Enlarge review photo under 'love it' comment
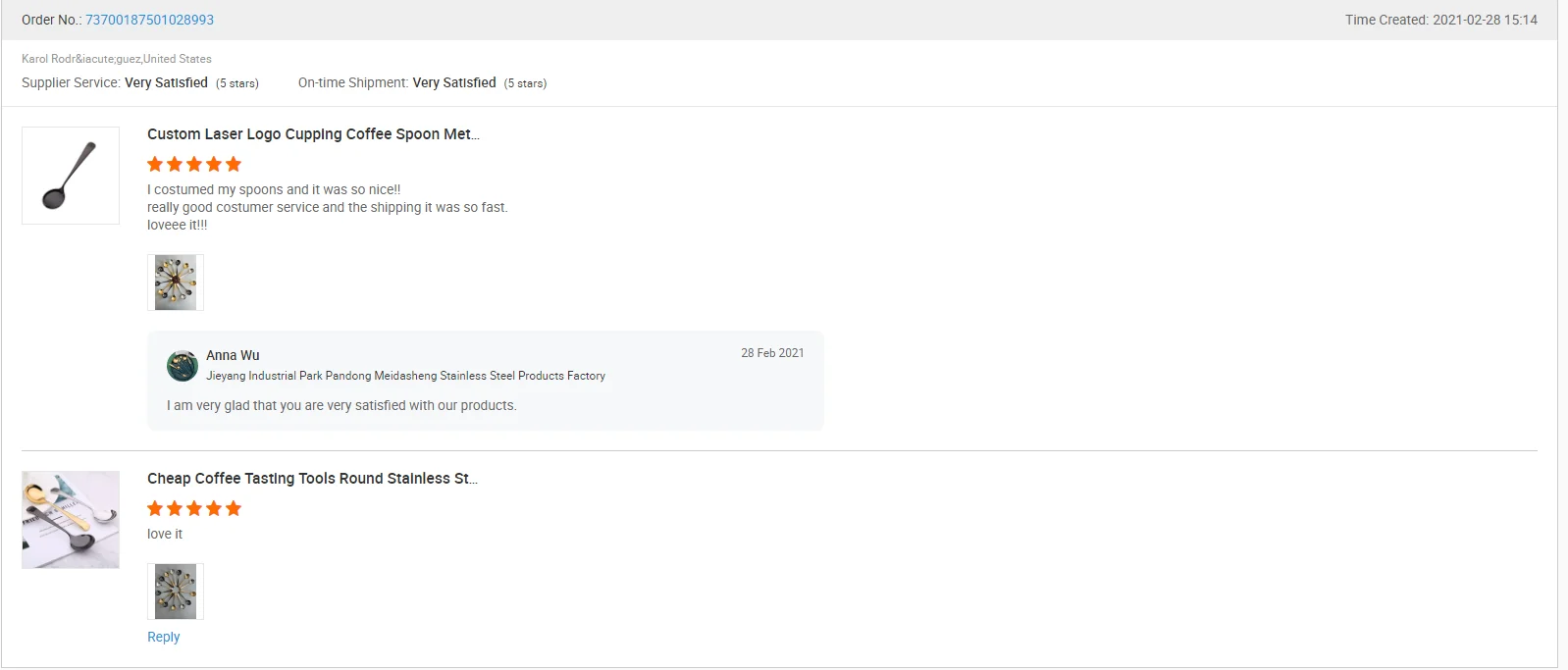Viewport: 1568px width, 670px height. pyautogui.click(x=176, y=592)
